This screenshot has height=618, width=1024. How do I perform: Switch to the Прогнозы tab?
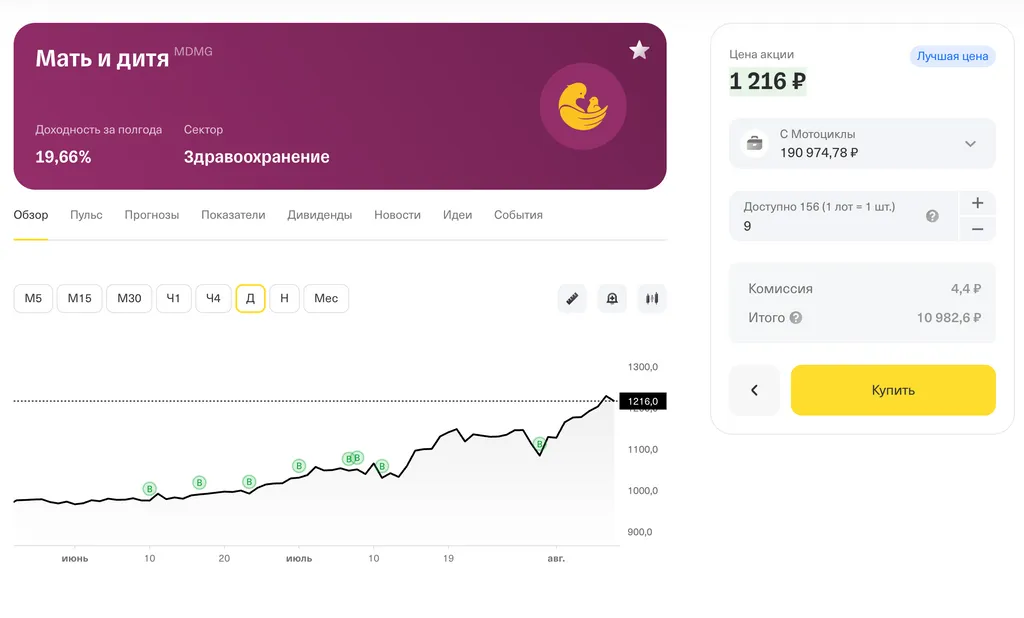152,215
